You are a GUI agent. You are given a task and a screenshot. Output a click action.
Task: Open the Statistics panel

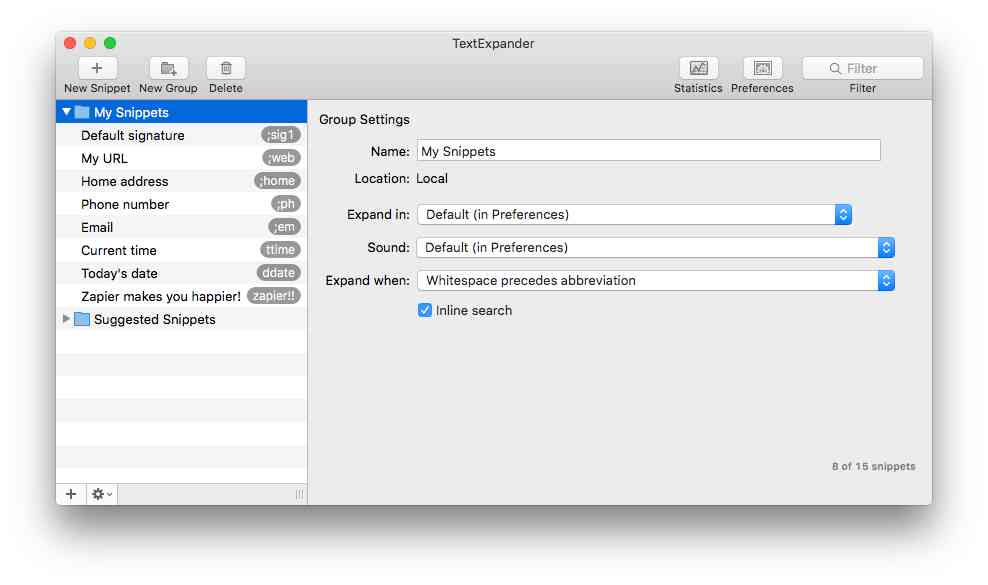(697, 67)
